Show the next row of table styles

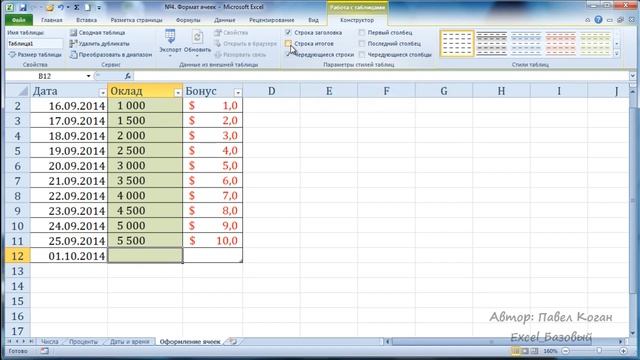pos(616,44)
